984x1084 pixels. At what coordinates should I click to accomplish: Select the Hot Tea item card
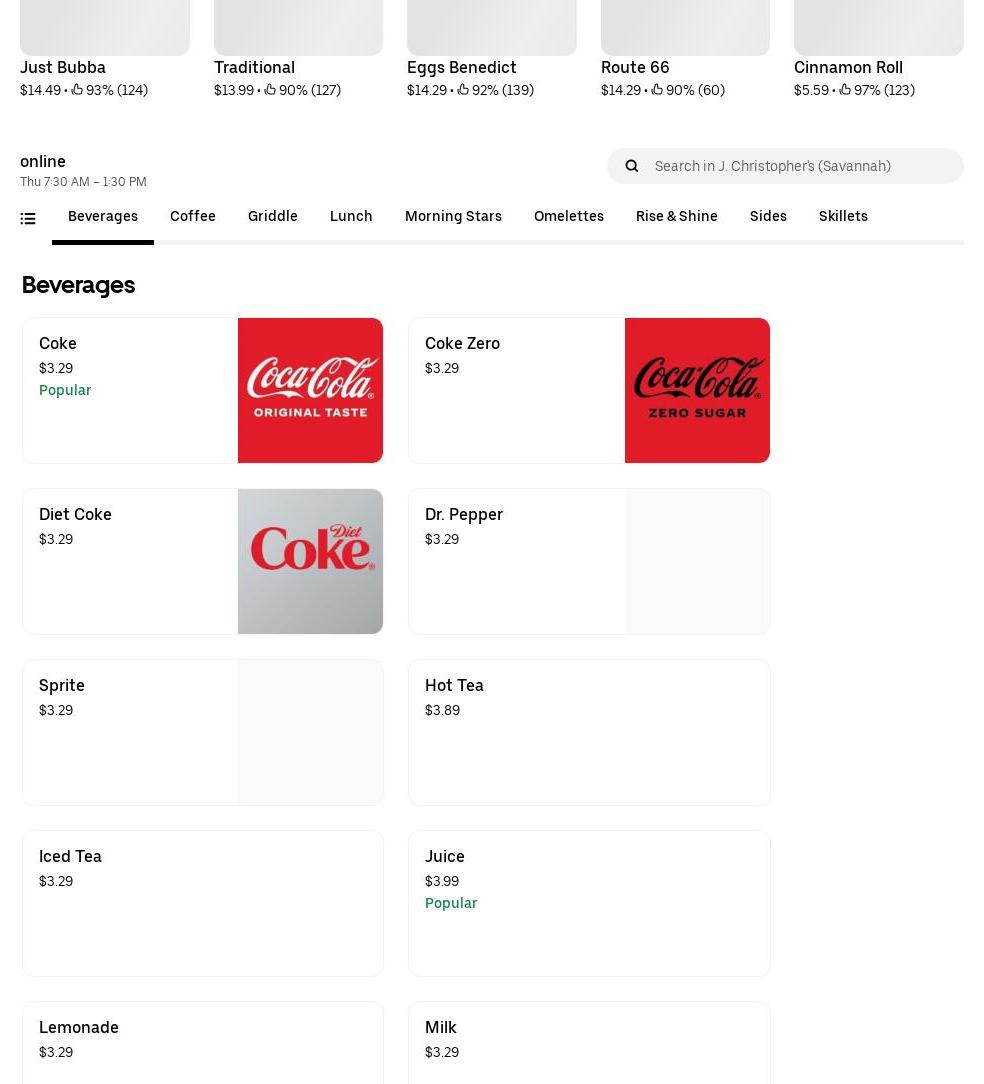click(x=589, y=733)
